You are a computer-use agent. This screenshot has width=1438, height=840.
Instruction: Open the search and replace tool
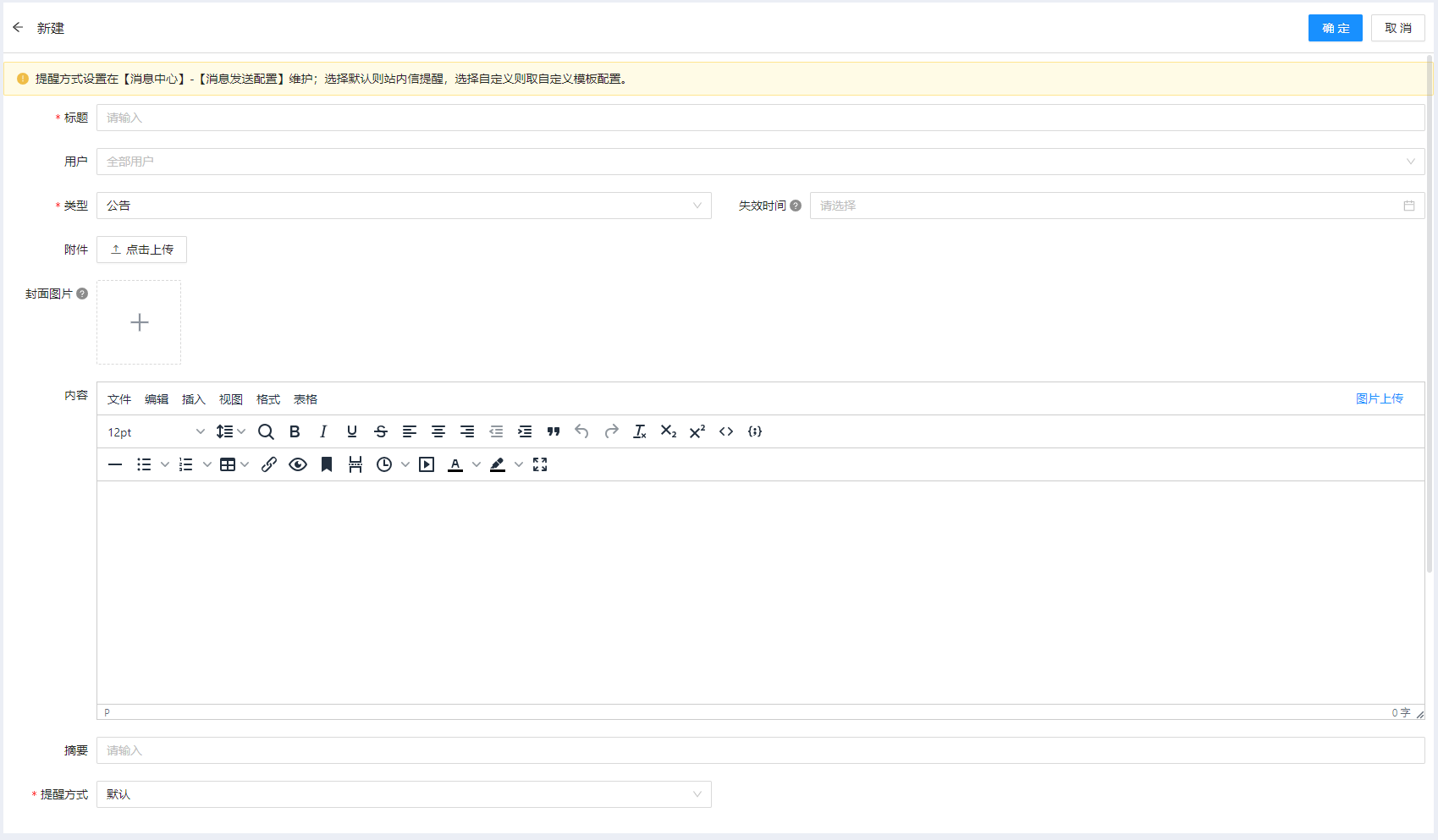click(266, 431)
